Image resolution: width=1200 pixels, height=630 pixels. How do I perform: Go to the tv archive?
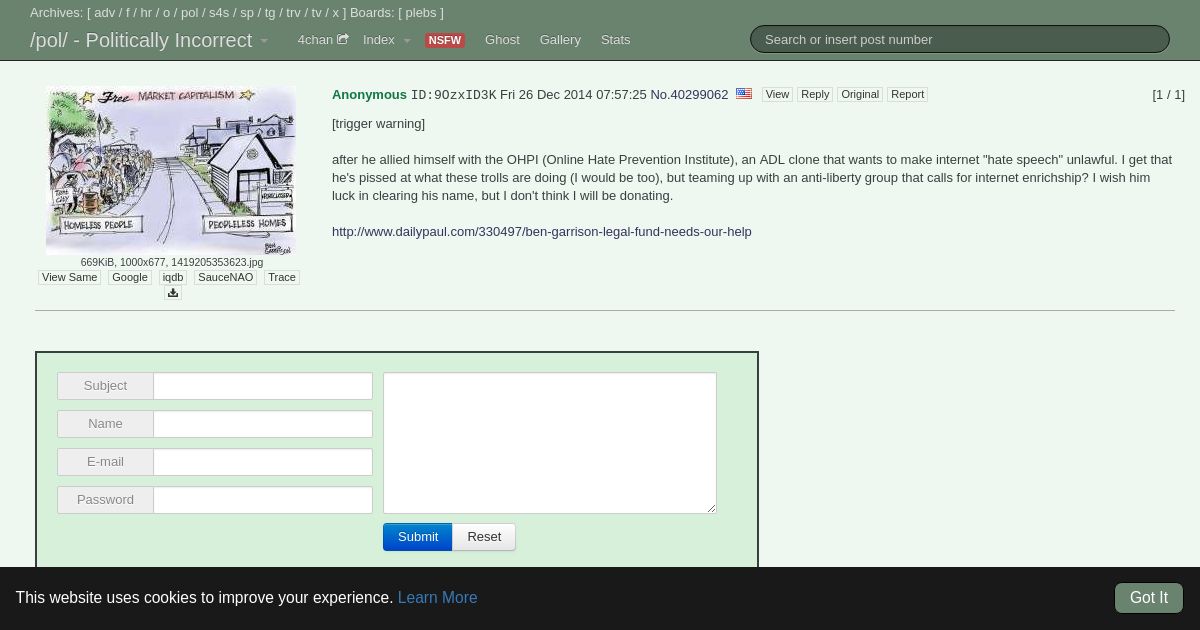click(317, 13)
